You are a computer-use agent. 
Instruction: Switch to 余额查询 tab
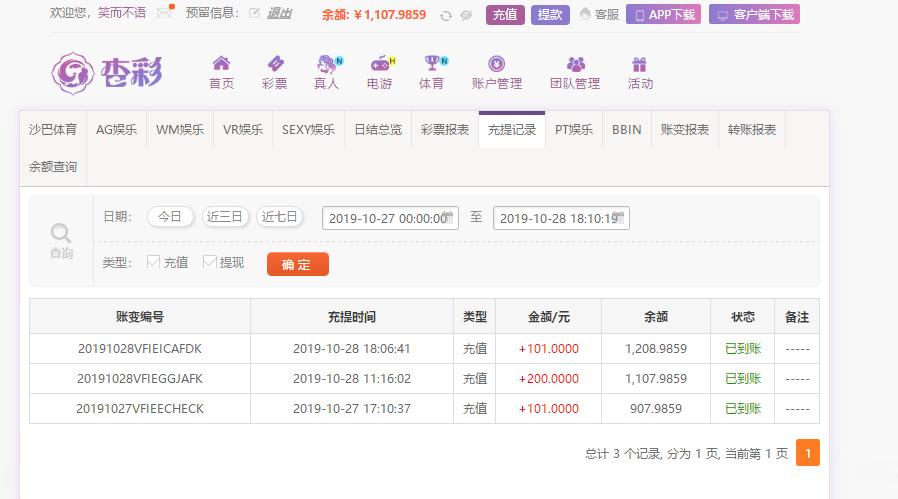pyautogui.click(x=53, y=167)
